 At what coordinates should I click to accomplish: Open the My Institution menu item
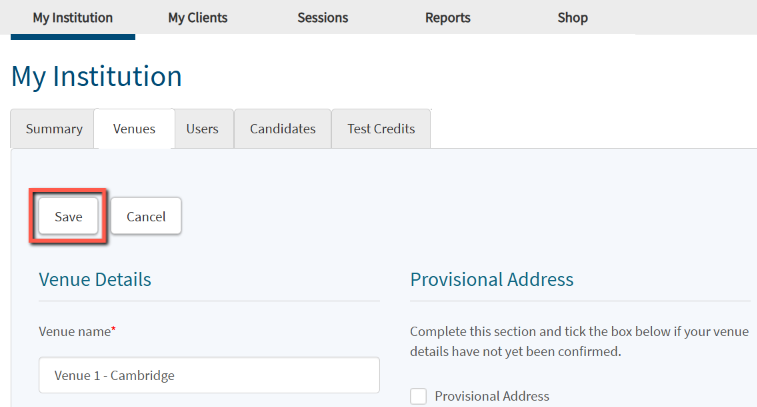coord(73,18)
